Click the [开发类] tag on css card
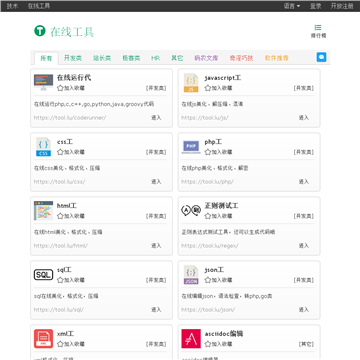The image size is (360, 360). tap(156, 152)
